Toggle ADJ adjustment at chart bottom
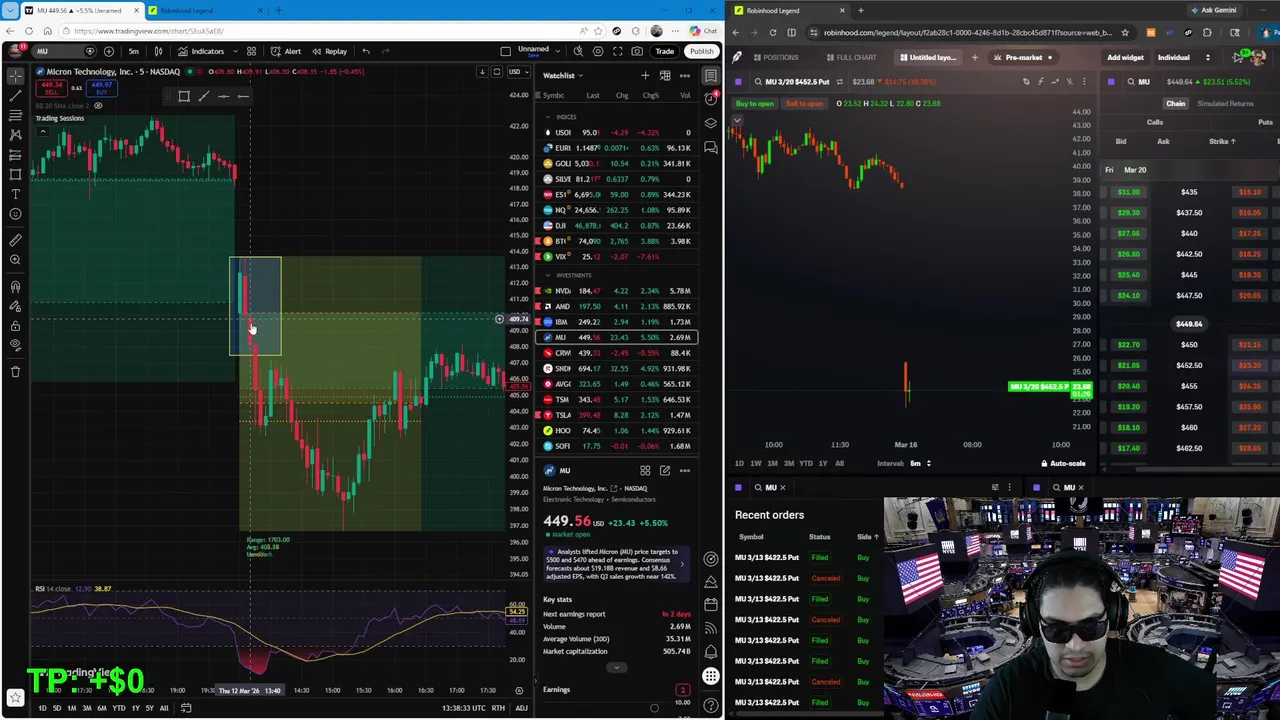The width and height of the screenshot is (1280, 720). [x=521, y=708]
